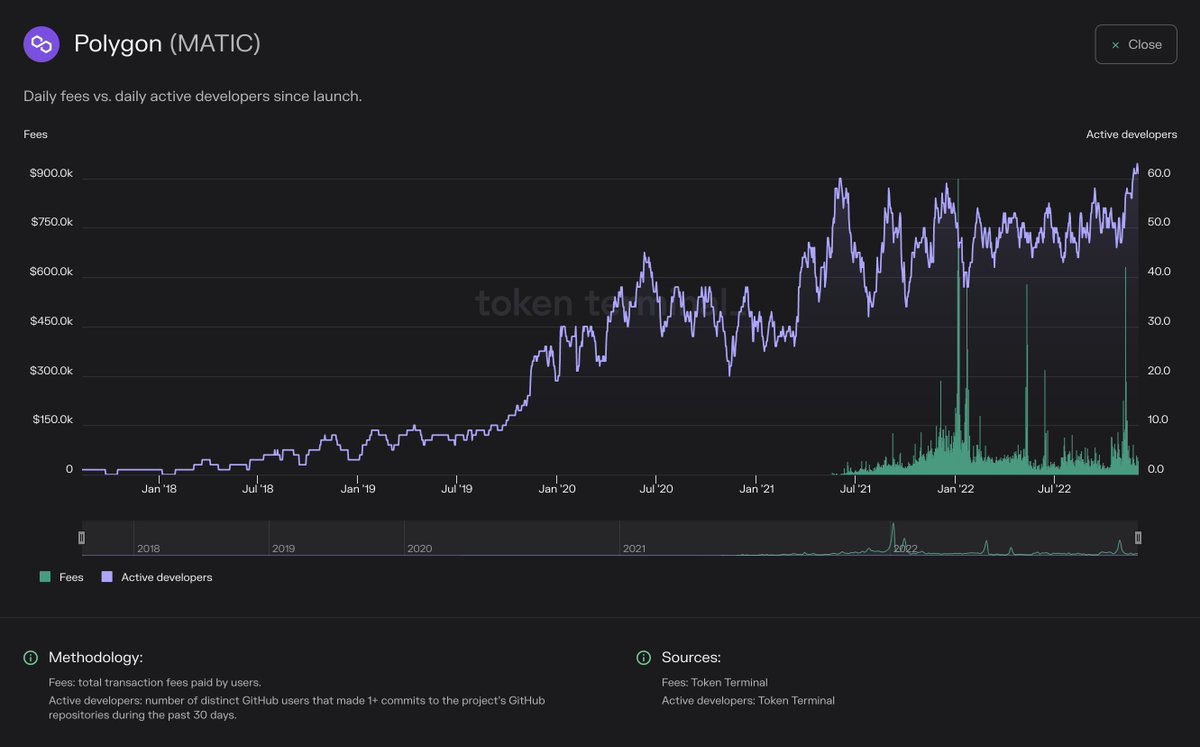Image resolution: width=1200 pixels, height=747 pixels.
Task: Click the Polygon logo icon
Action: coord(41,44)
